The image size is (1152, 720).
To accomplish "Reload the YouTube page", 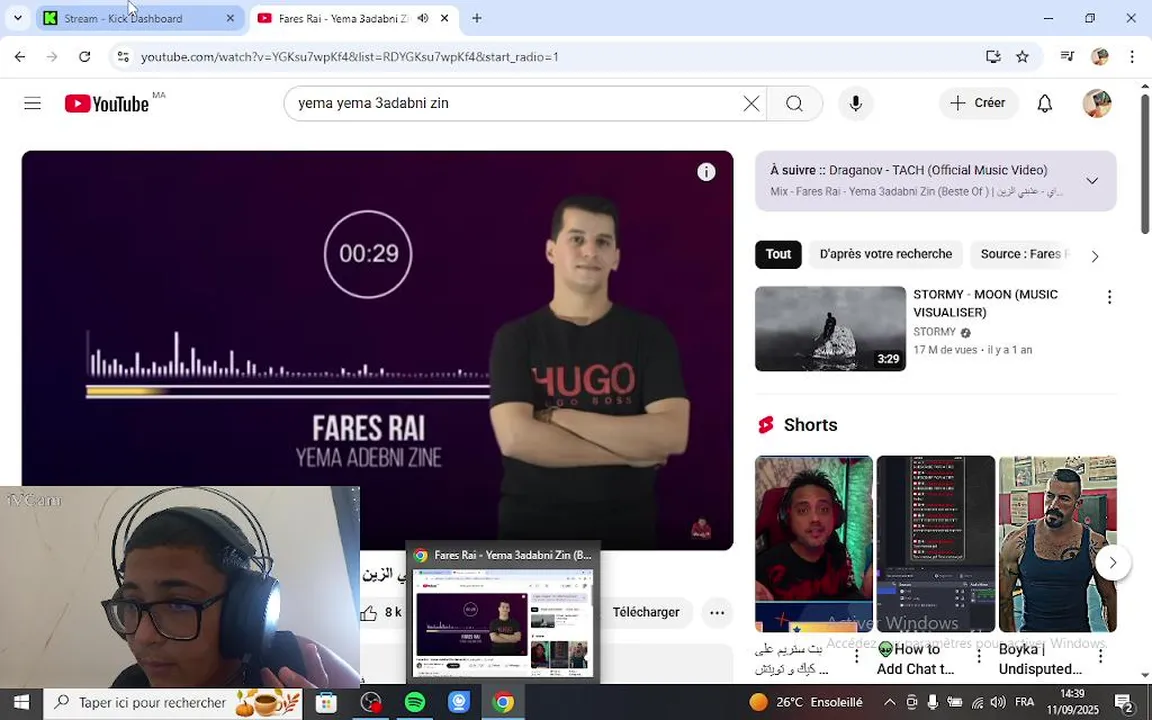I will pos(84,57).
